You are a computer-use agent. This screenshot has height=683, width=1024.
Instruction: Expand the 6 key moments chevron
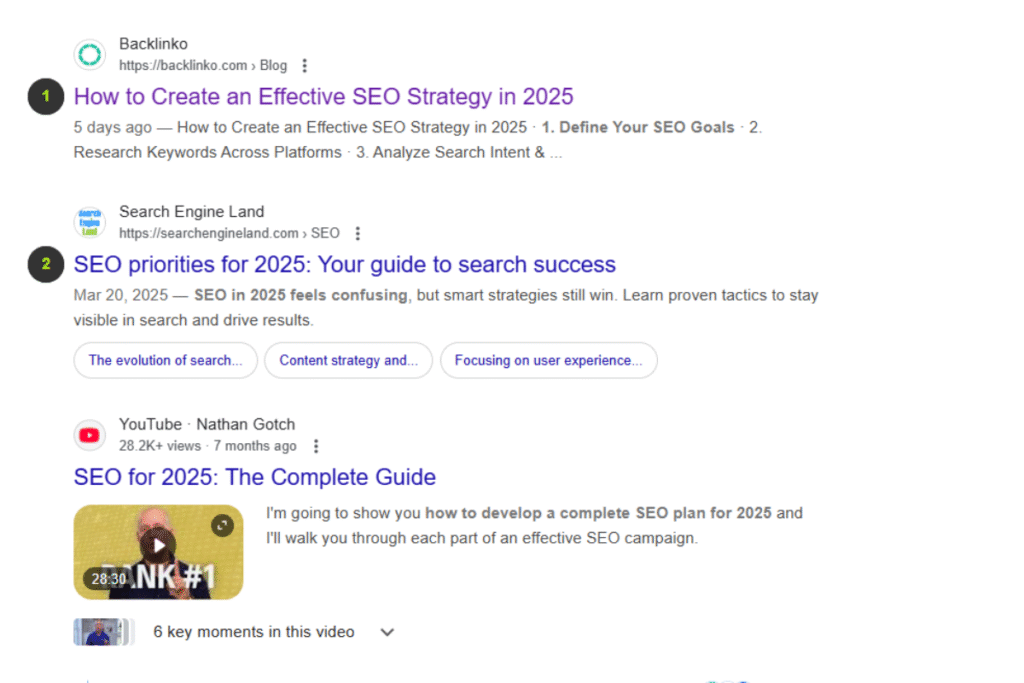pyautogui.click(x=388, y=632)
